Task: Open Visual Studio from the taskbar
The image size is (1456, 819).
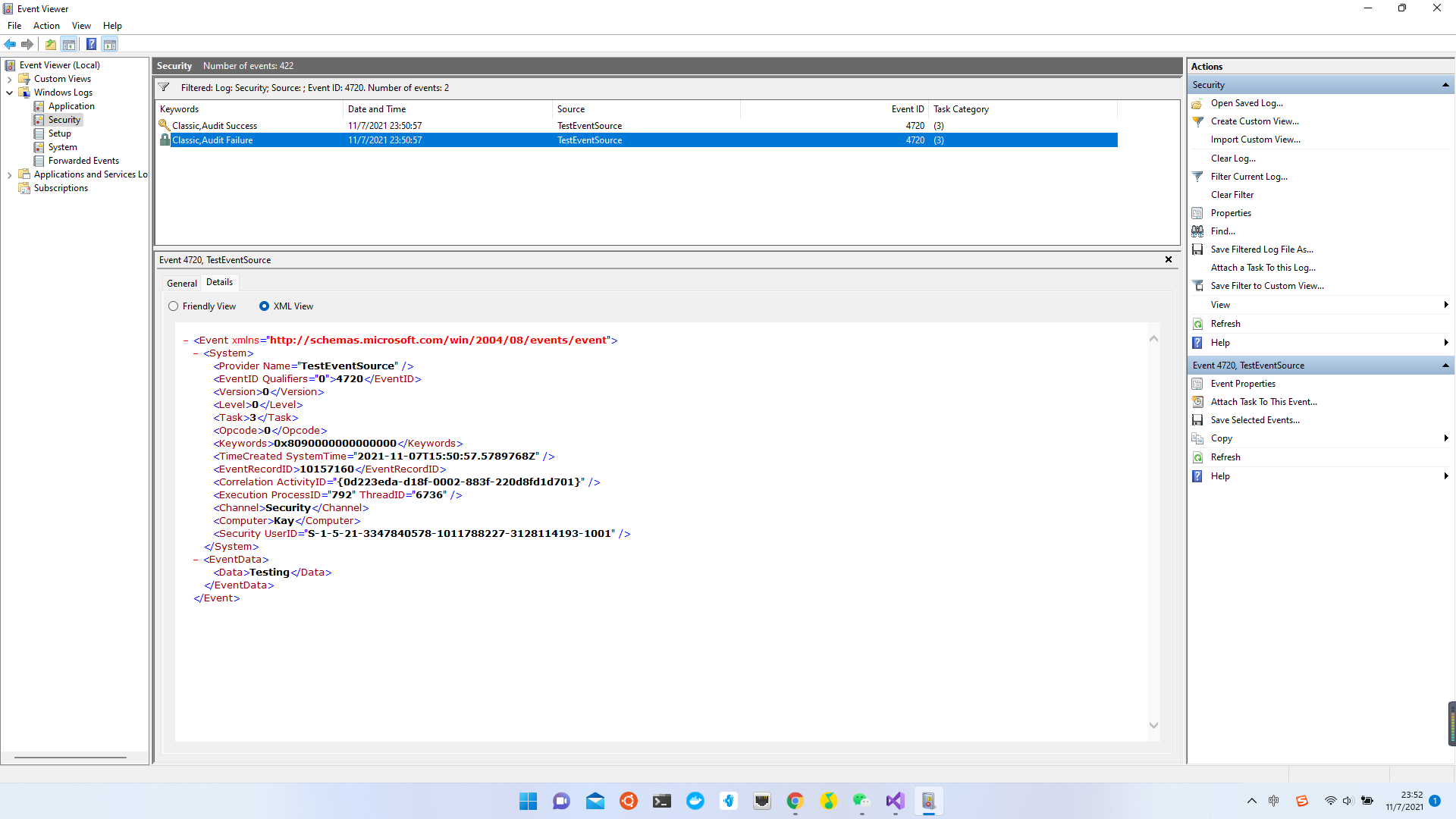Action: click(895, 801)
